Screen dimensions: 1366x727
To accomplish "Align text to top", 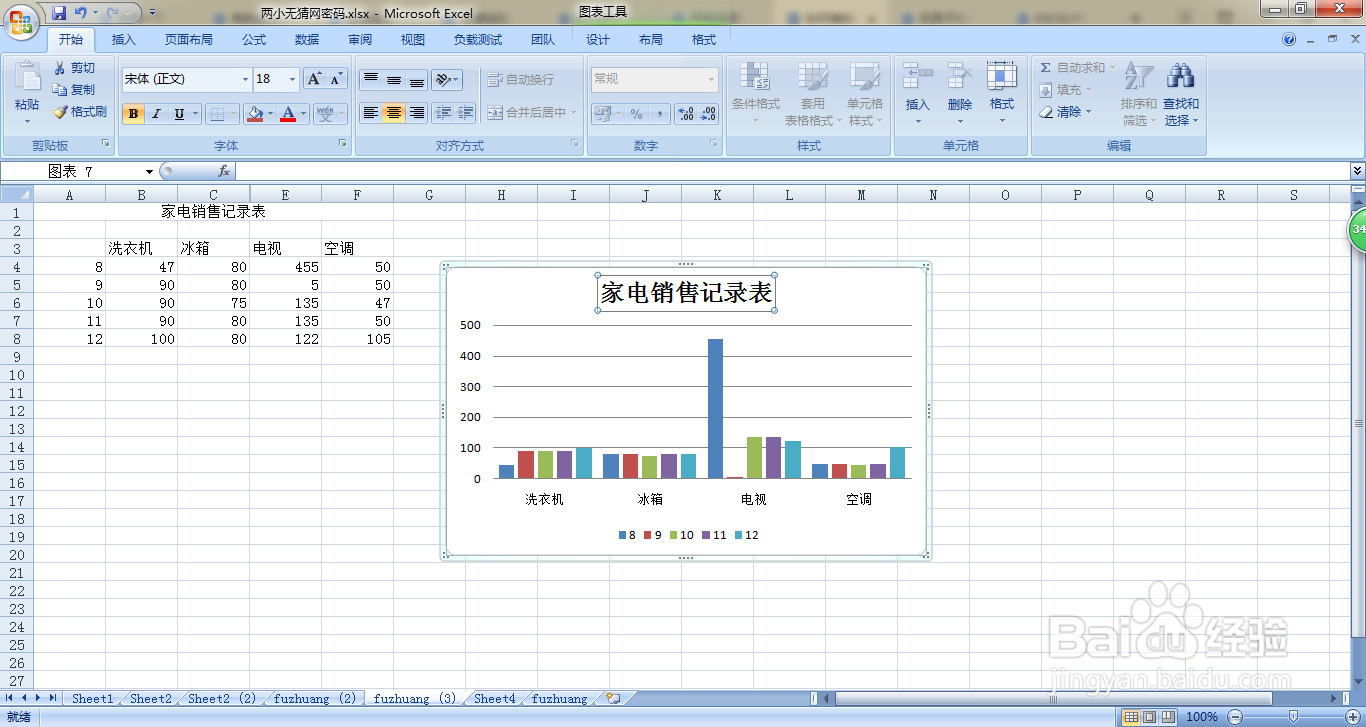I will click(x=371, y=79).
